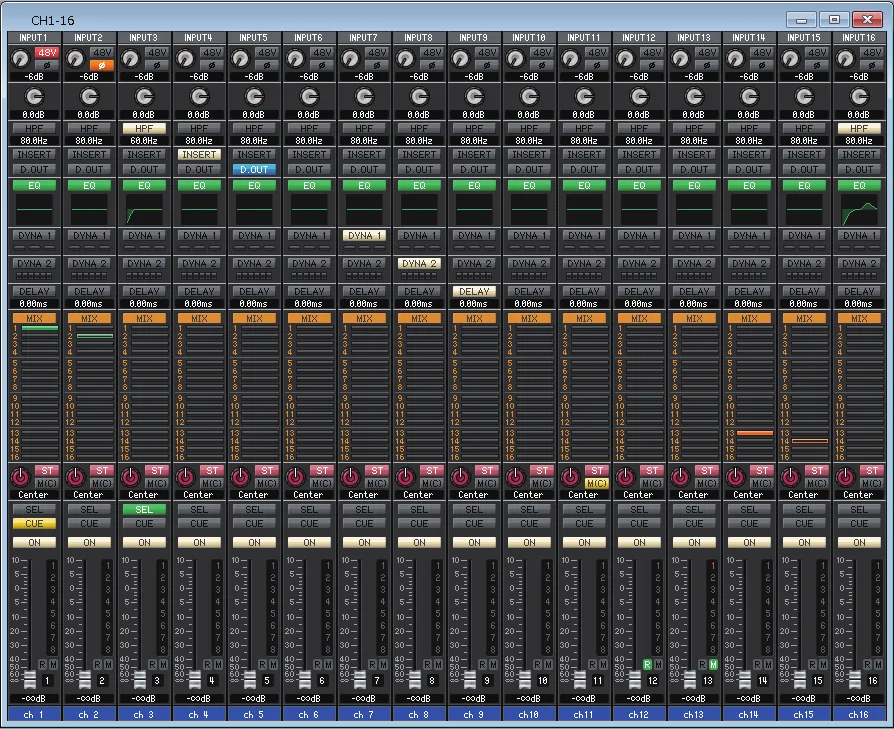
Task: Turn the INPUT1 head amp gain knob
Action: tap(21, 58)
